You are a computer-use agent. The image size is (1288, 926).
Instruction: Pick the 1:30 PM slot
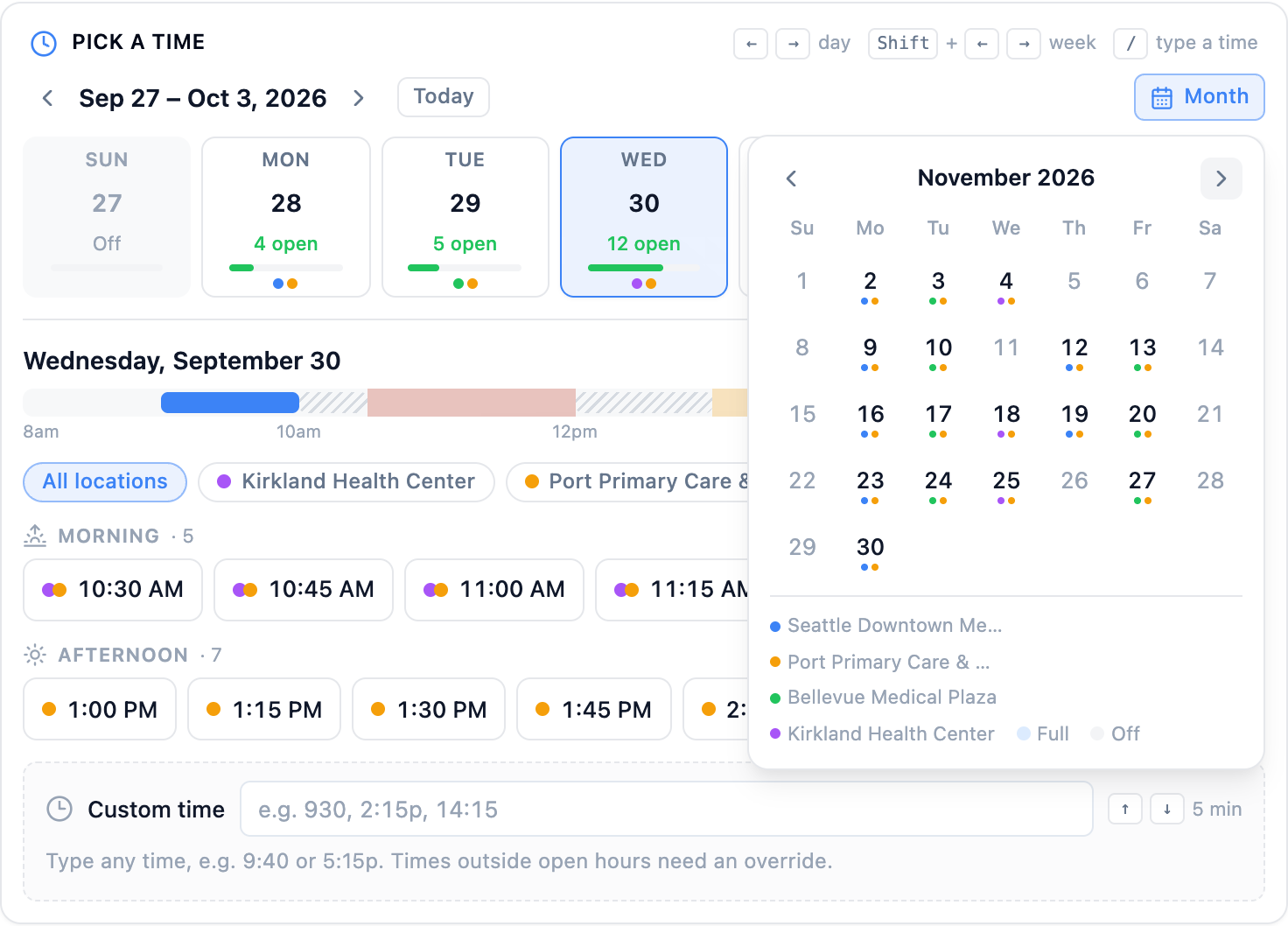coord(429,709)
